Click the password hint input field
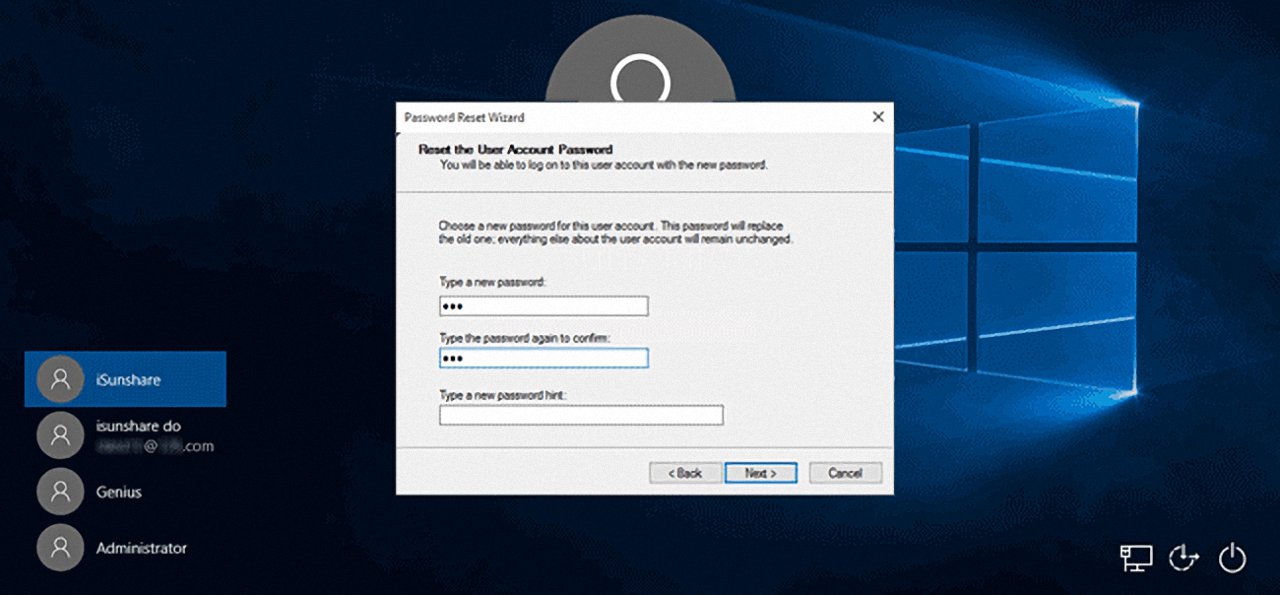1280x595 pixels. [x=580, y=414]
